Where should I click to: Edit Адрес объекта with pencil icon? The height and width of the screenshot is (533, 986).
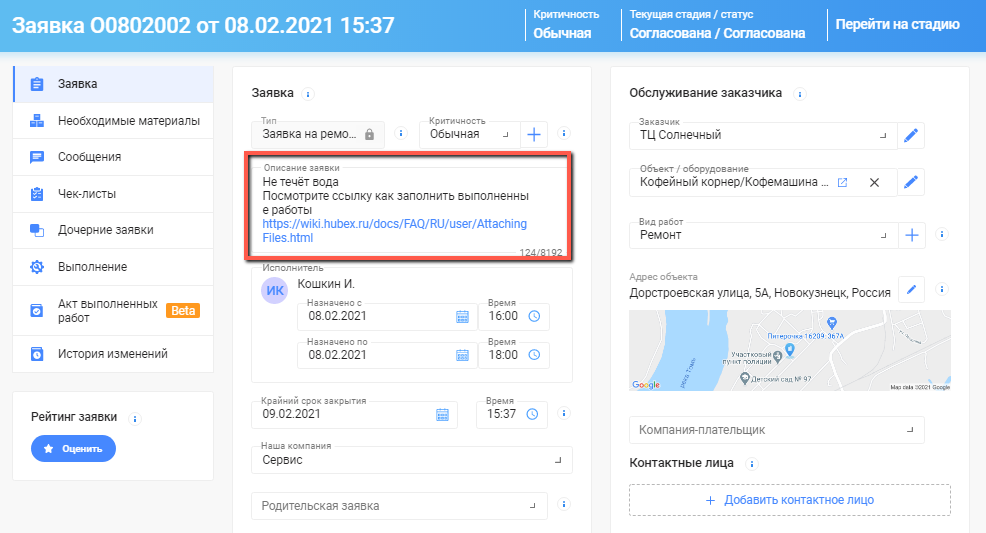[911, 290]
